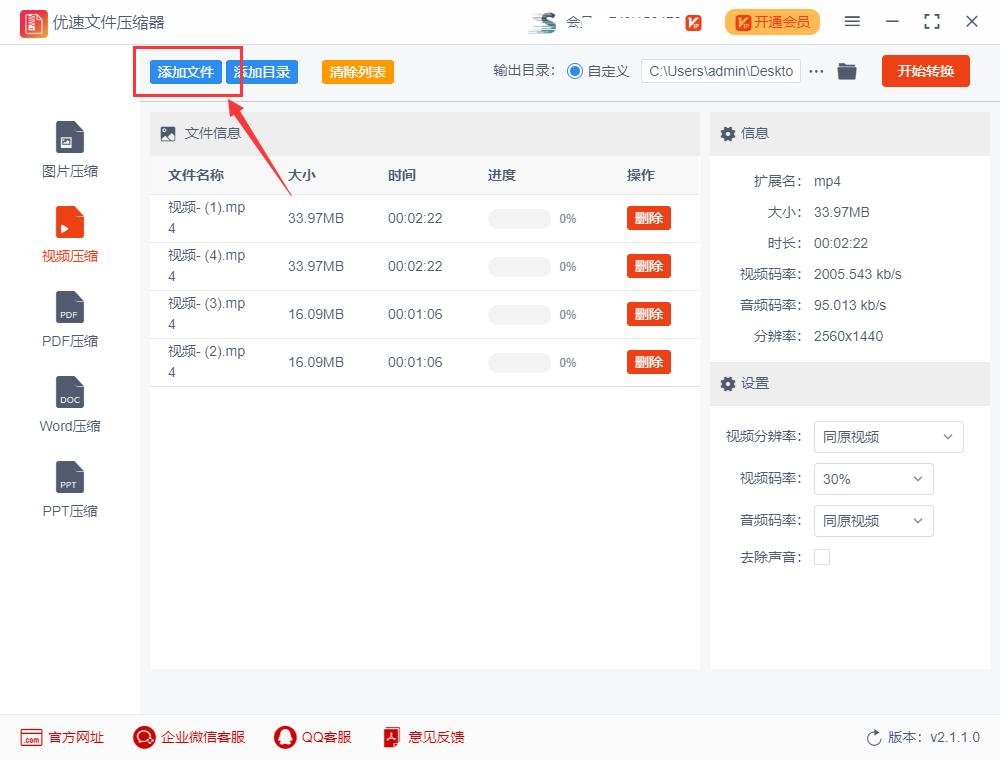Click the 开通会员 membership button
Image resolution: width=1000 pixels, height=760 pixels.
[772, 21]
